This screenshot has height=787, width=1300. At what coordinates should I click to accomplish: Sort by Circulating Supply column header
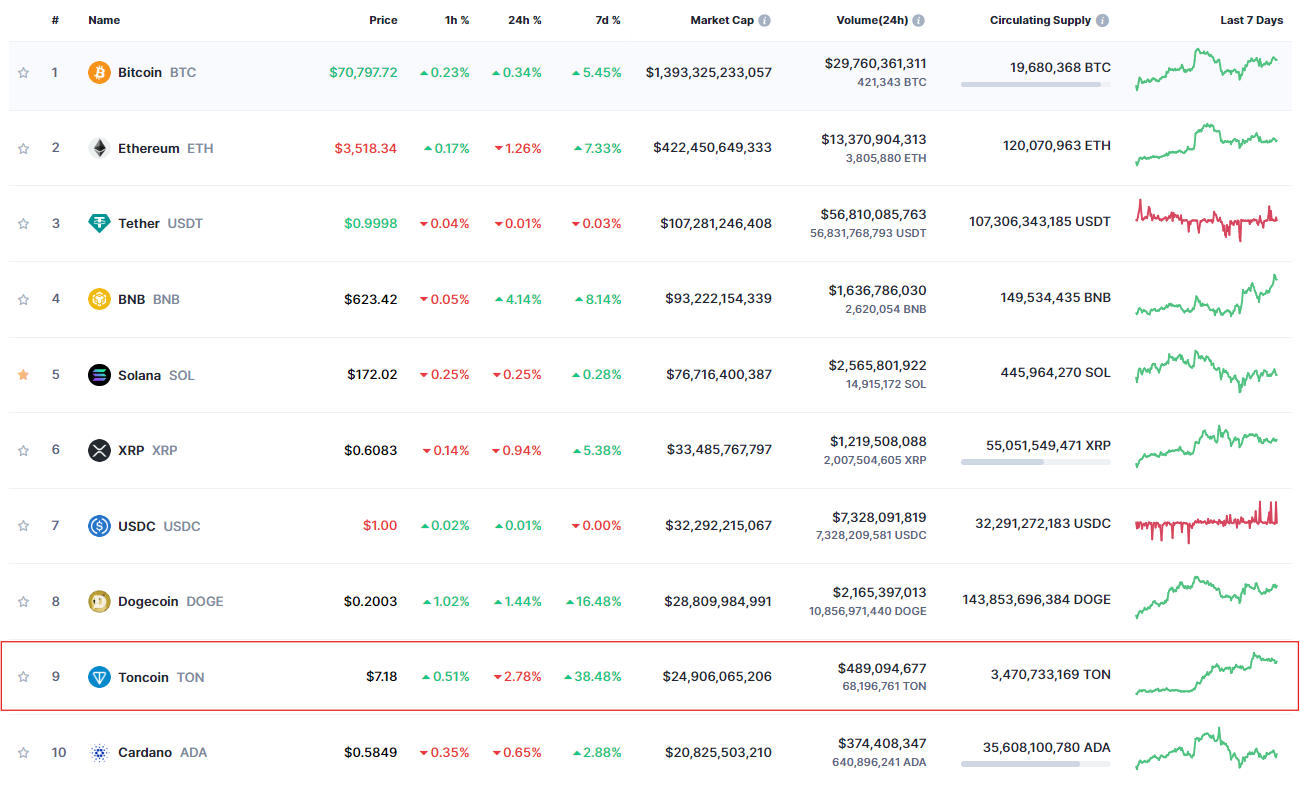point(1040,20)
